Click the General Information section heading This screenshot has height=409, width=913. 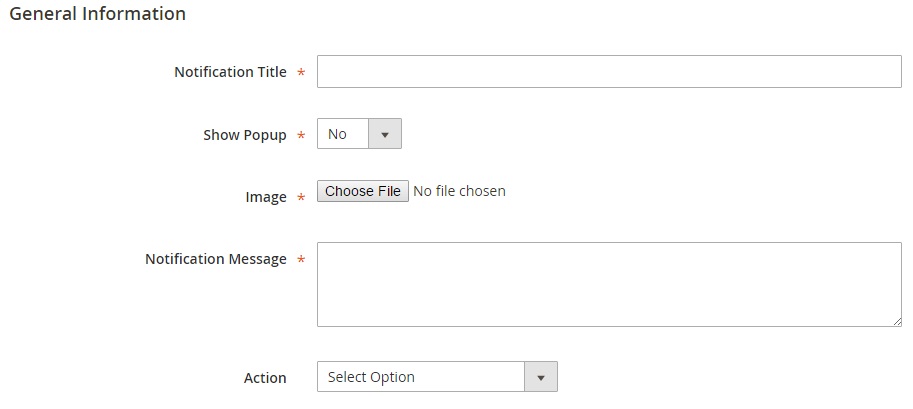pos(97,14)
